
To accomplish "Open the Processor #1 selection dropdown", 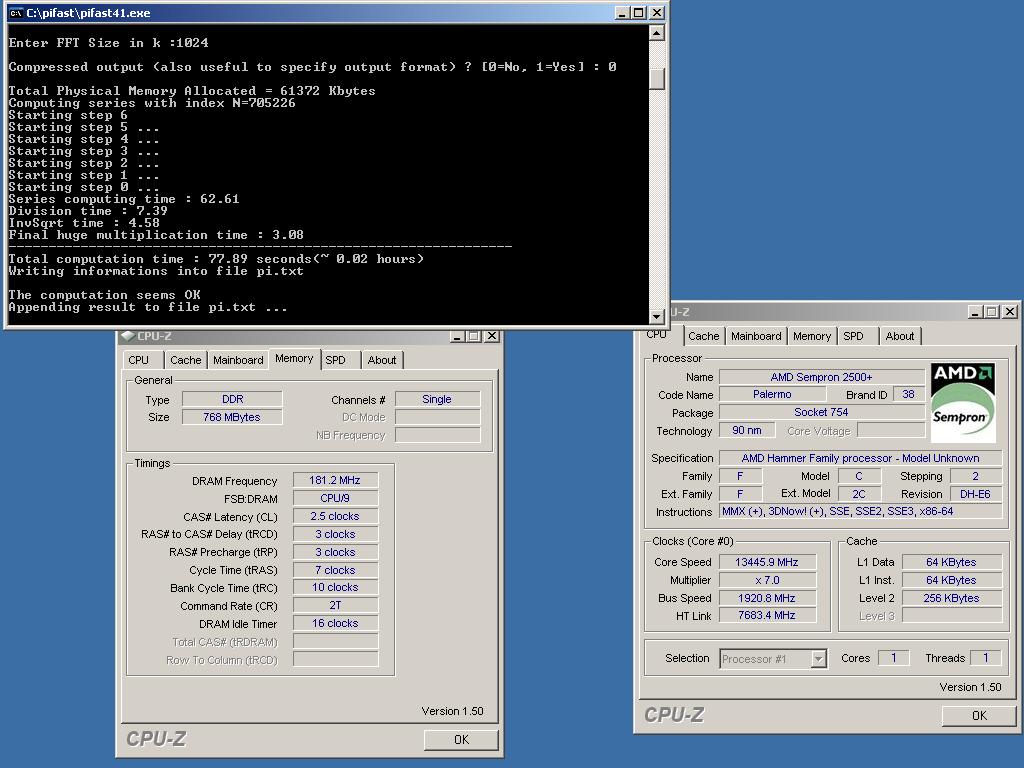I will click(818, 659).
